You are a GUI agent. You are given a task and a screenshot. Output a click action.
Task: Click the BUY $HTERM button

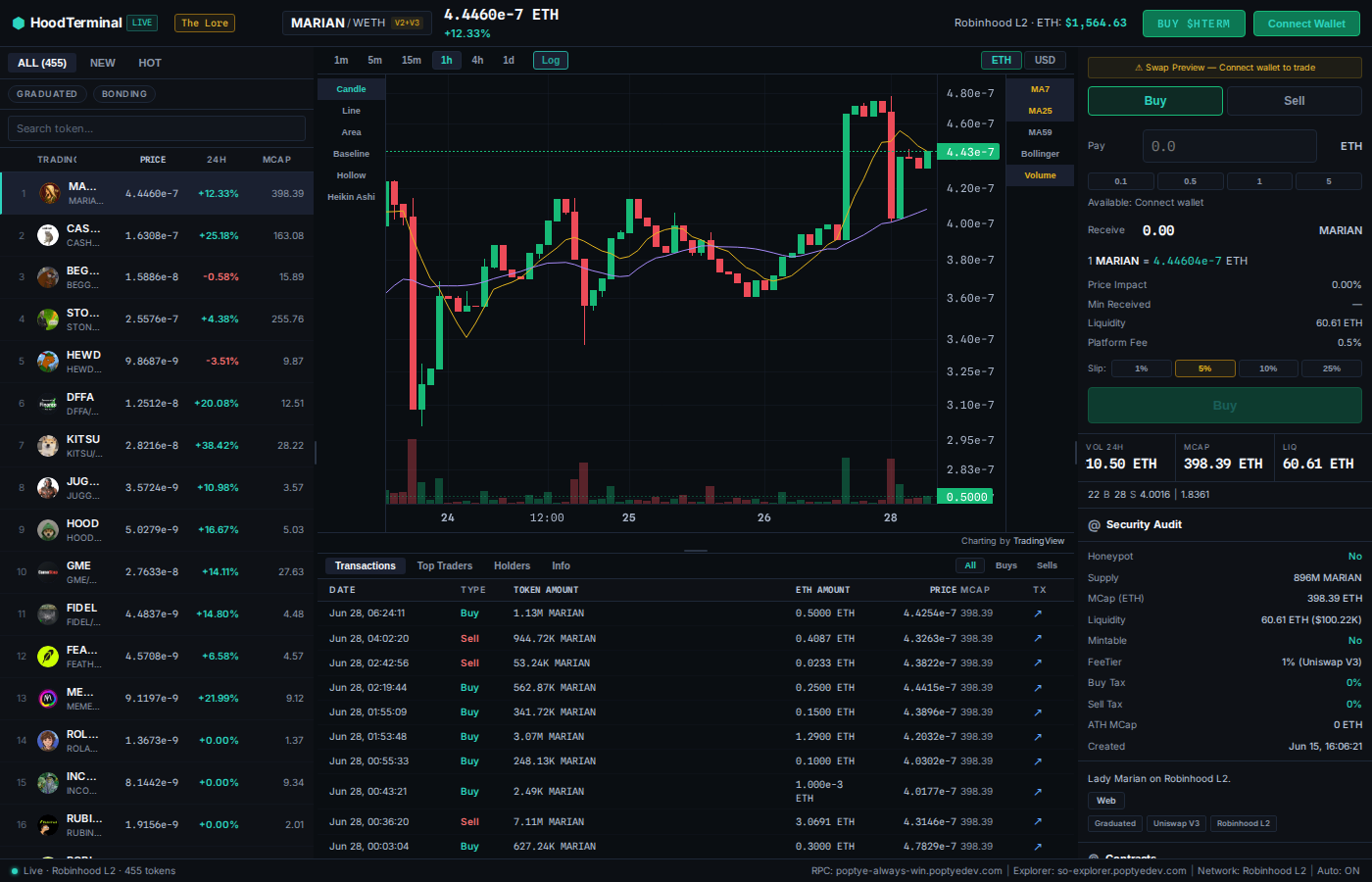(x=1194, y=24)
